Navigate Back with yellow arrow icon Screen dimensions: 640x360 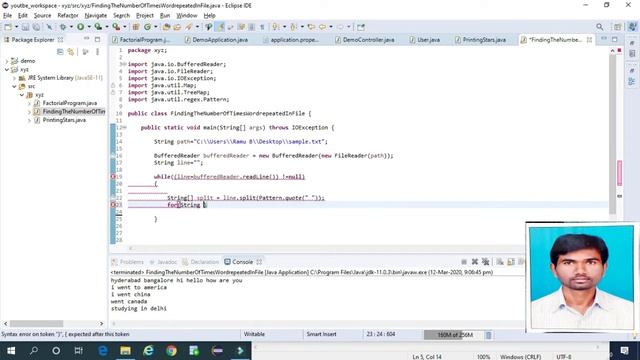point(322,27)
